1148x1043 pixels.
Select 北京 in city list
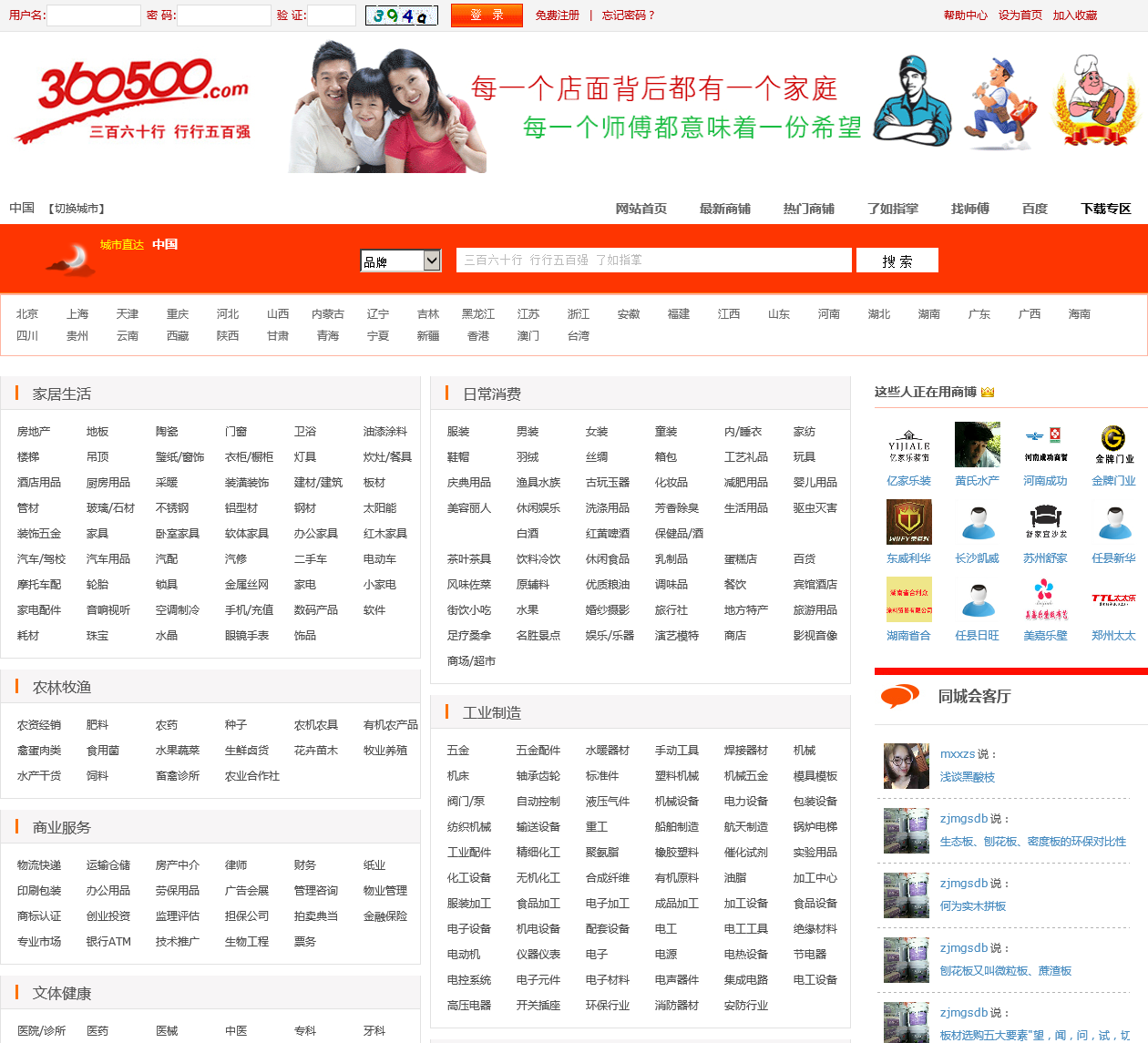27,314
